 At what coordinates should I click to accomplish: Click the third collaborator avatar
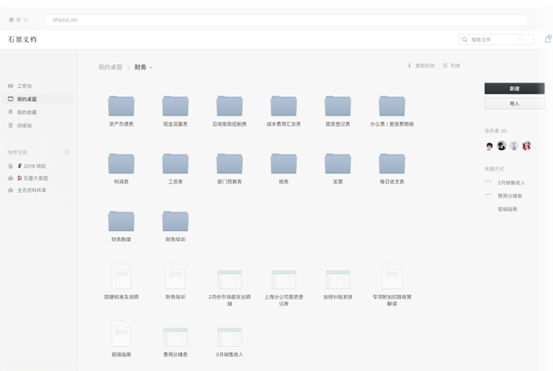(514, 146)
